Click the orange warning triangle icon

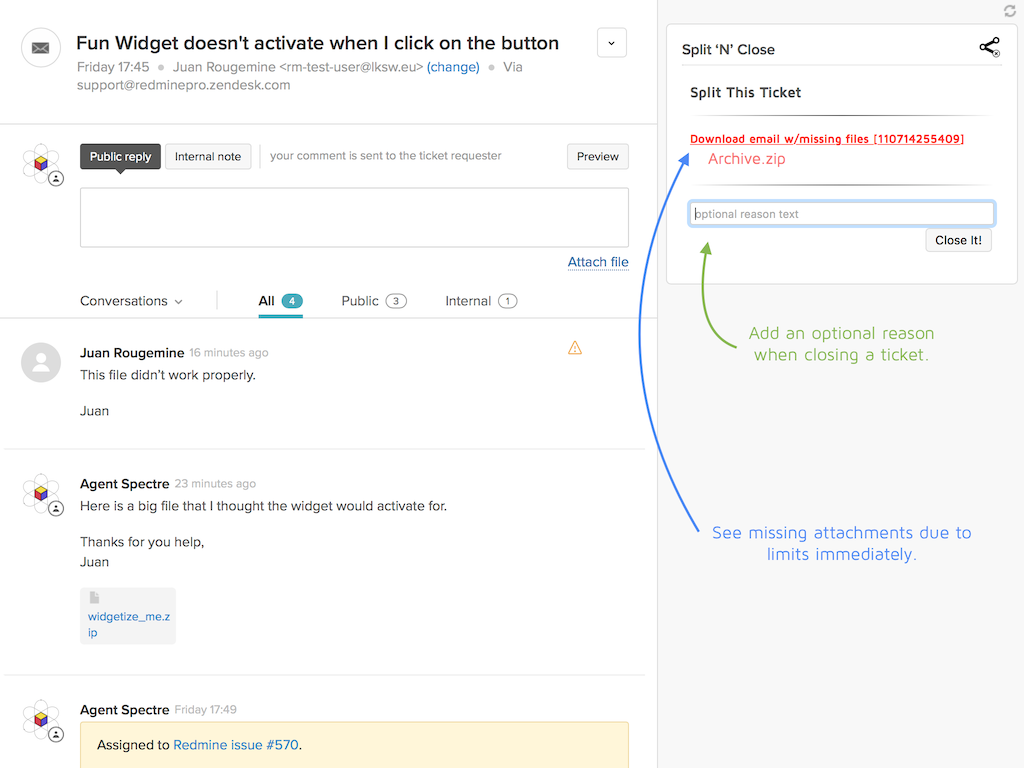tap(574, 348)
